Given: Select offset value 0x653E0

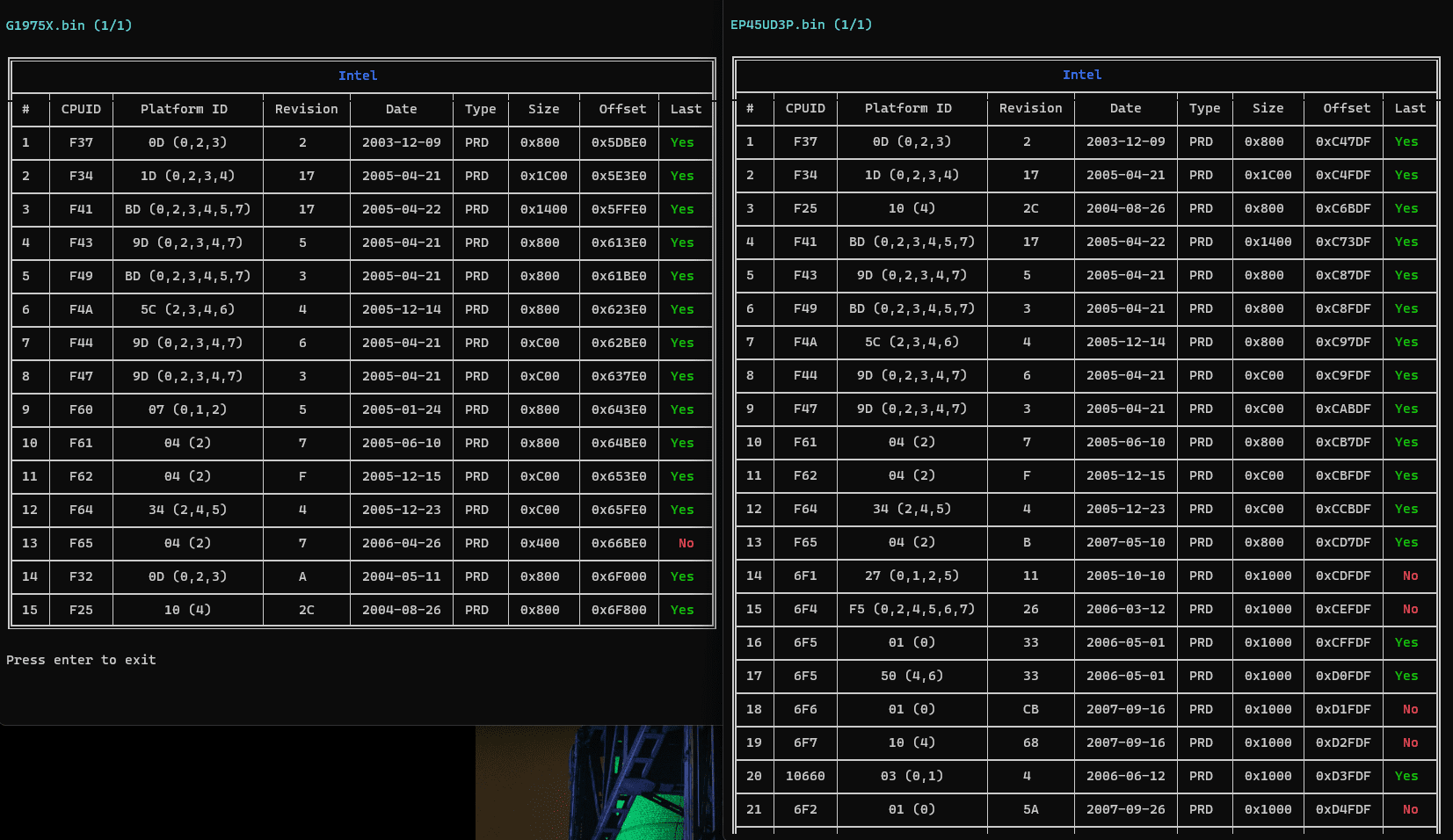Looking at the screenshot, I should click(619, 476).
